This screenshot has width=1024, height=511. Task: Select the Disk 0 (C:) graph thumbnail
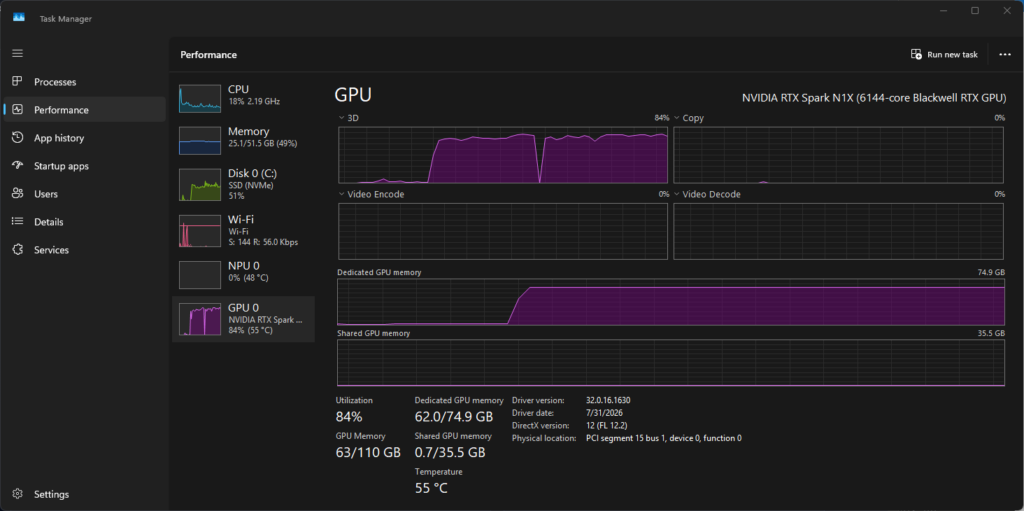200,185
